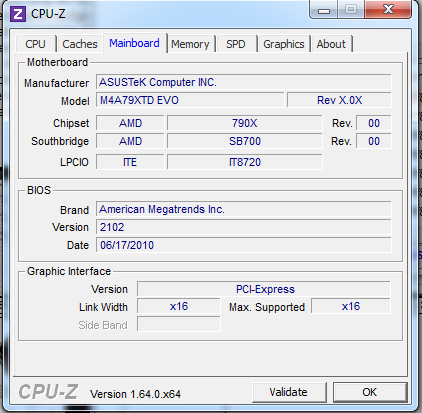The image size is (422, 413).
Task: Click the LPCIO label
Action: (x=74, y=162)
